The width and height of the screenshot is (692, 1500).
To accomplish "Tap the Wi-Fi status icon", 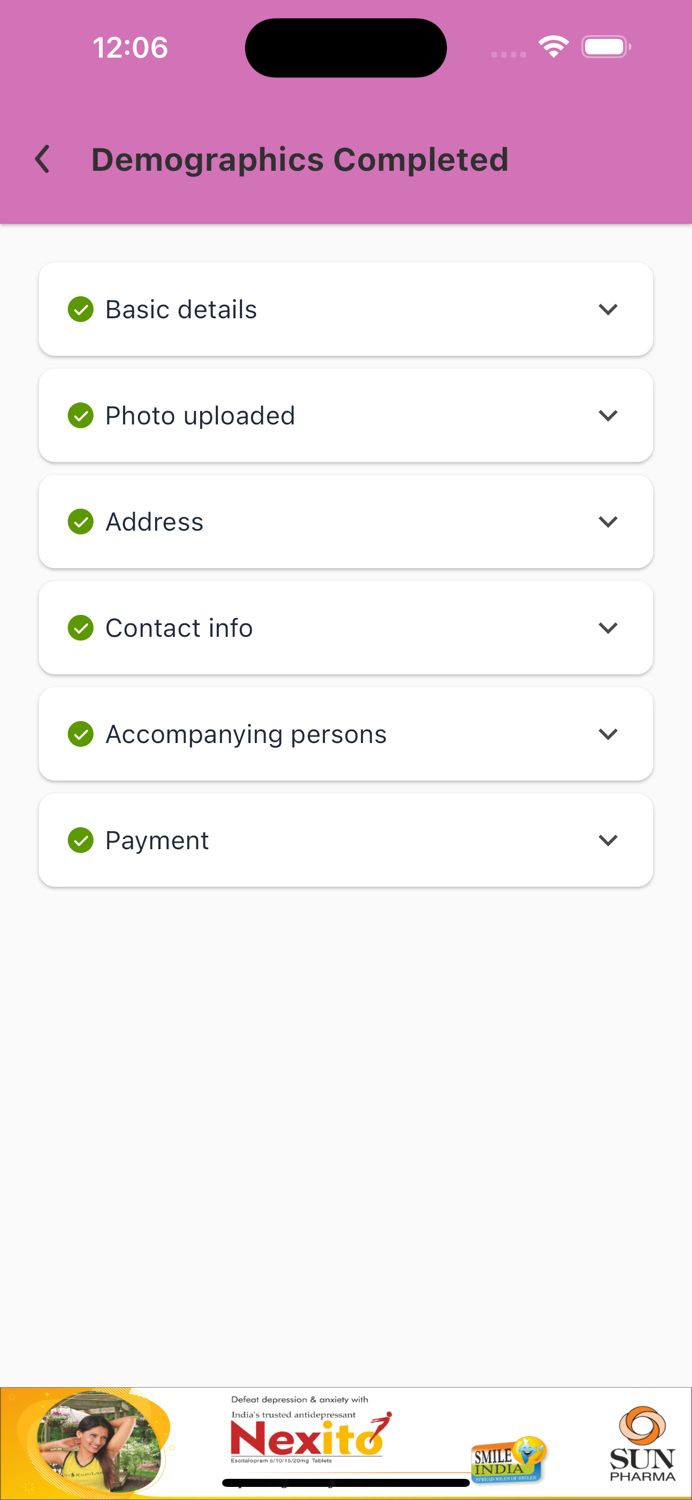I will tap(553, 47).
